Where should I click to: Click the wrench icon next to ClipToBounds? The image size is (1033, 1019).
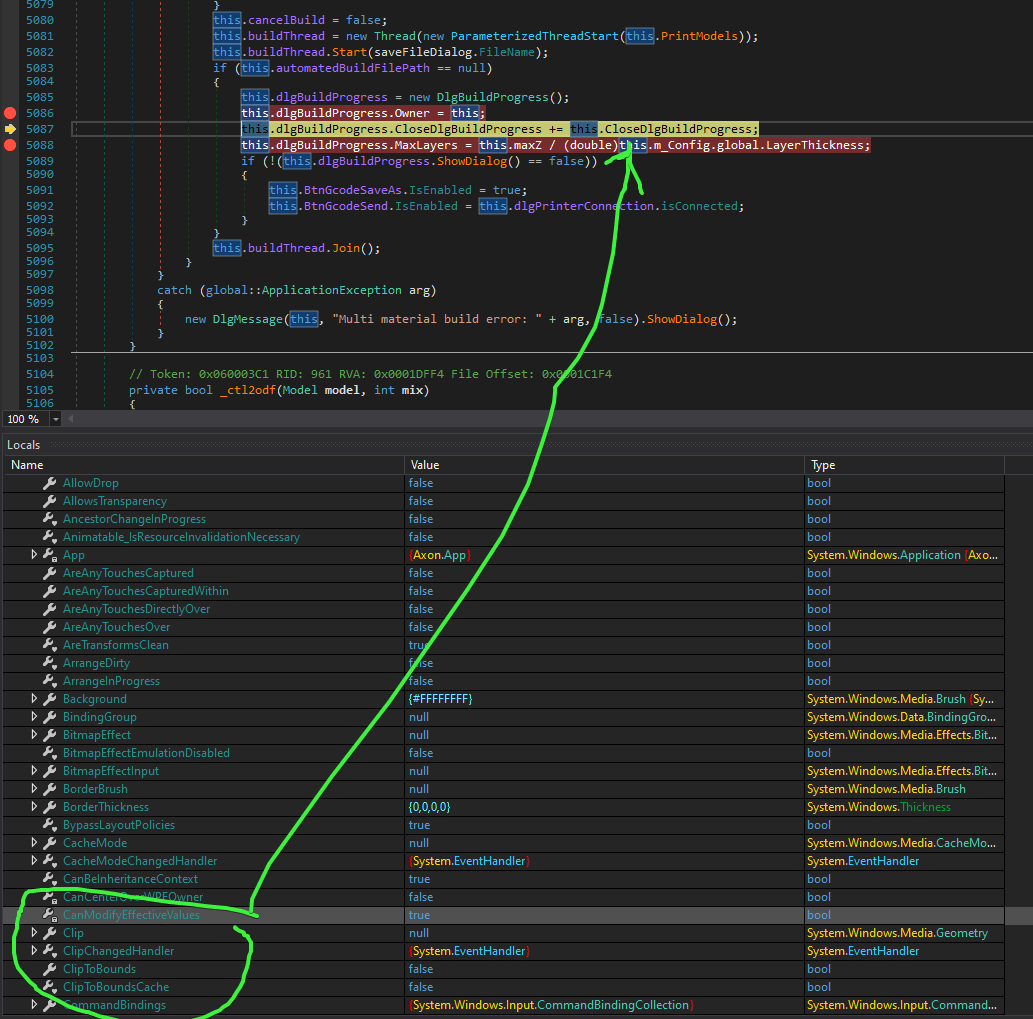click(49, 969)
